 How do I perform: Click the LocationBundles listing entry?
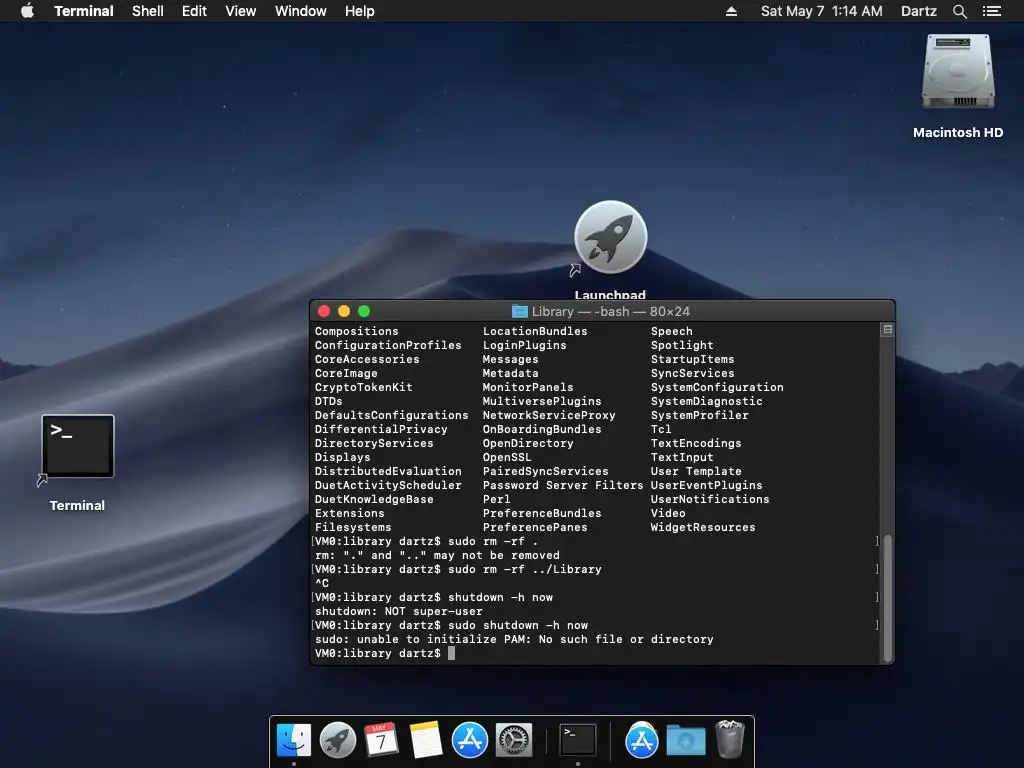(x=535, y=331)
